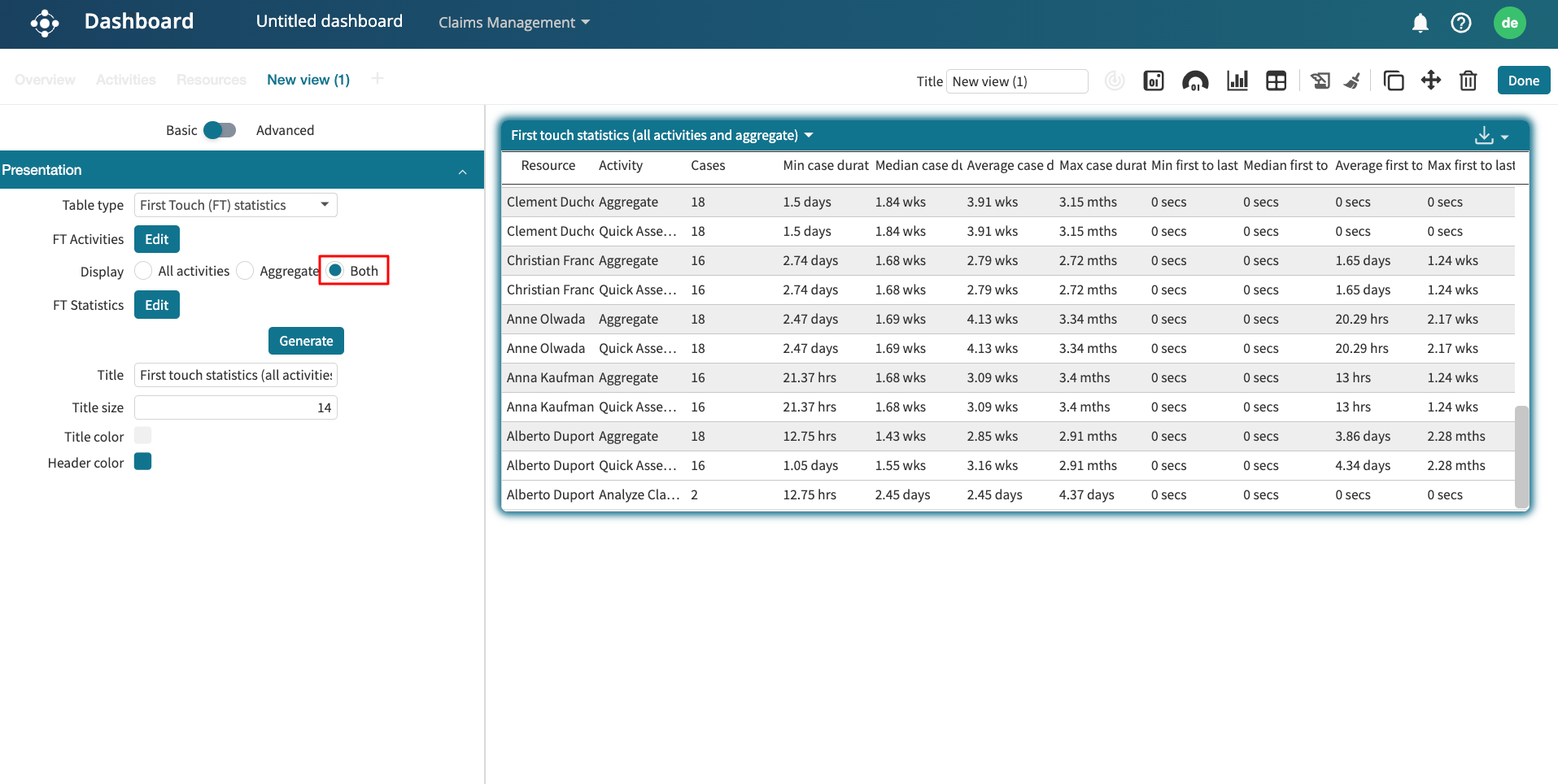Switch to the New view (1) tab
Image resolution: width=1558 pixels, height=784 pixels.
coord(308,80)
